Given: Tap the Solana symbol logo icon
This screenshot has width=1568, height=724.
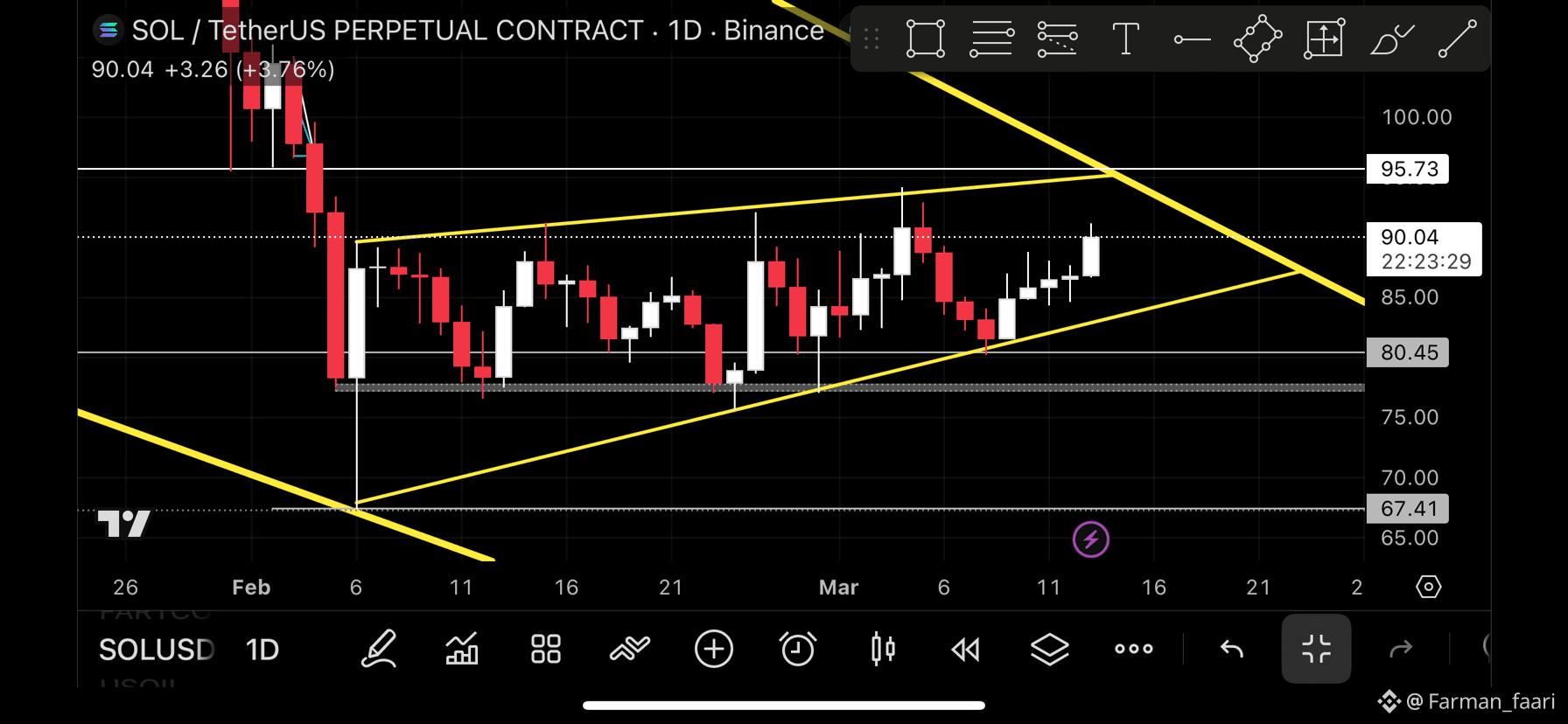Looking at the screenshot, I should coord(108,31).
